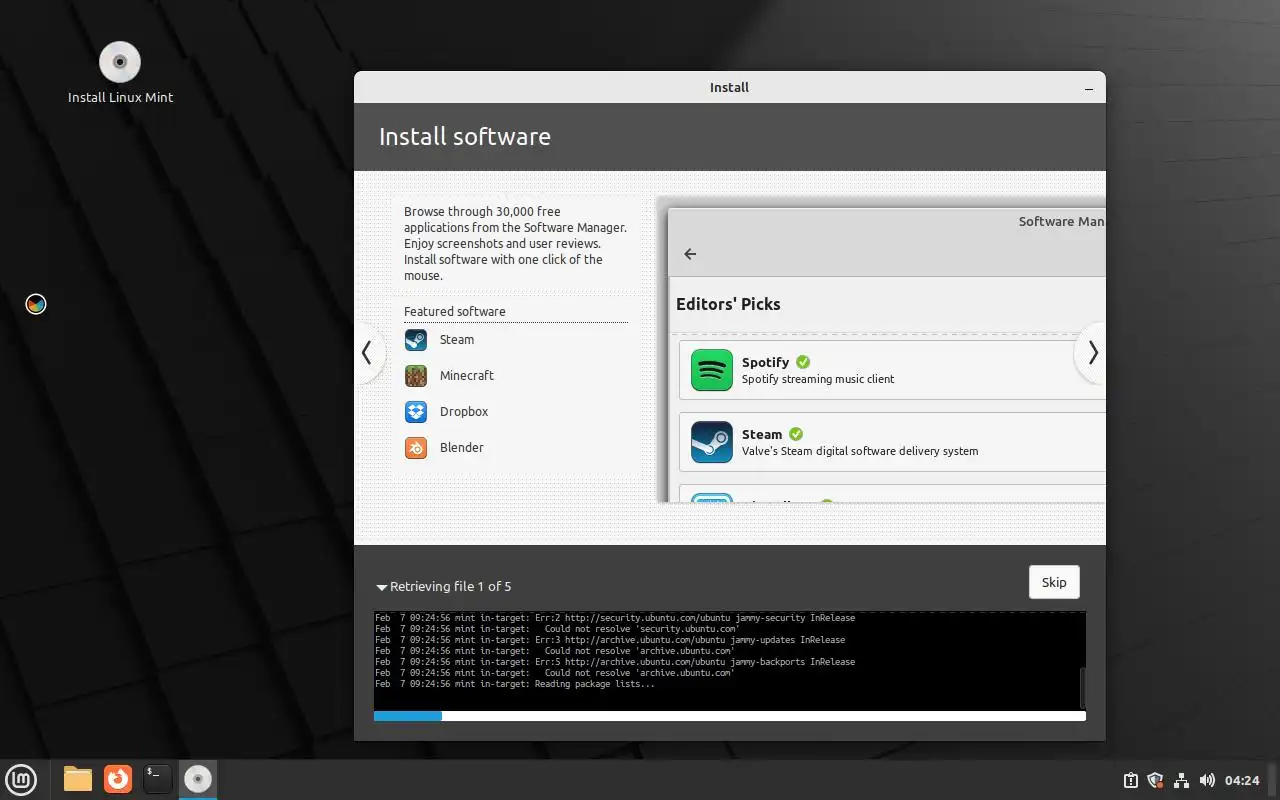The height and width of the screenshot is (800, 1280).
Task: Click the installer disc icon in taskbar
Action: (x=198, y=778)
